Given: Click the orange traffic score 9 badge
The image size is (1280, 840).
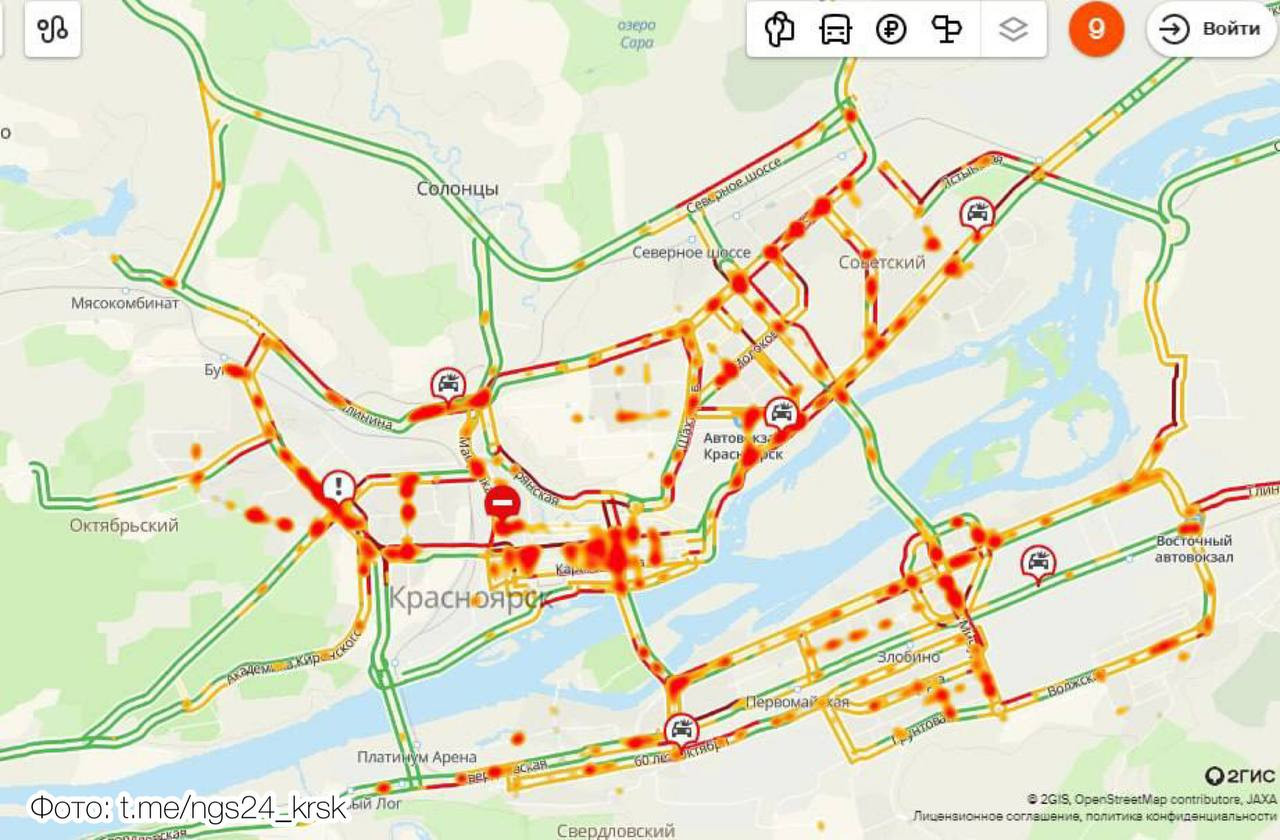Looking at the screenshot, I should [1096, 29].
